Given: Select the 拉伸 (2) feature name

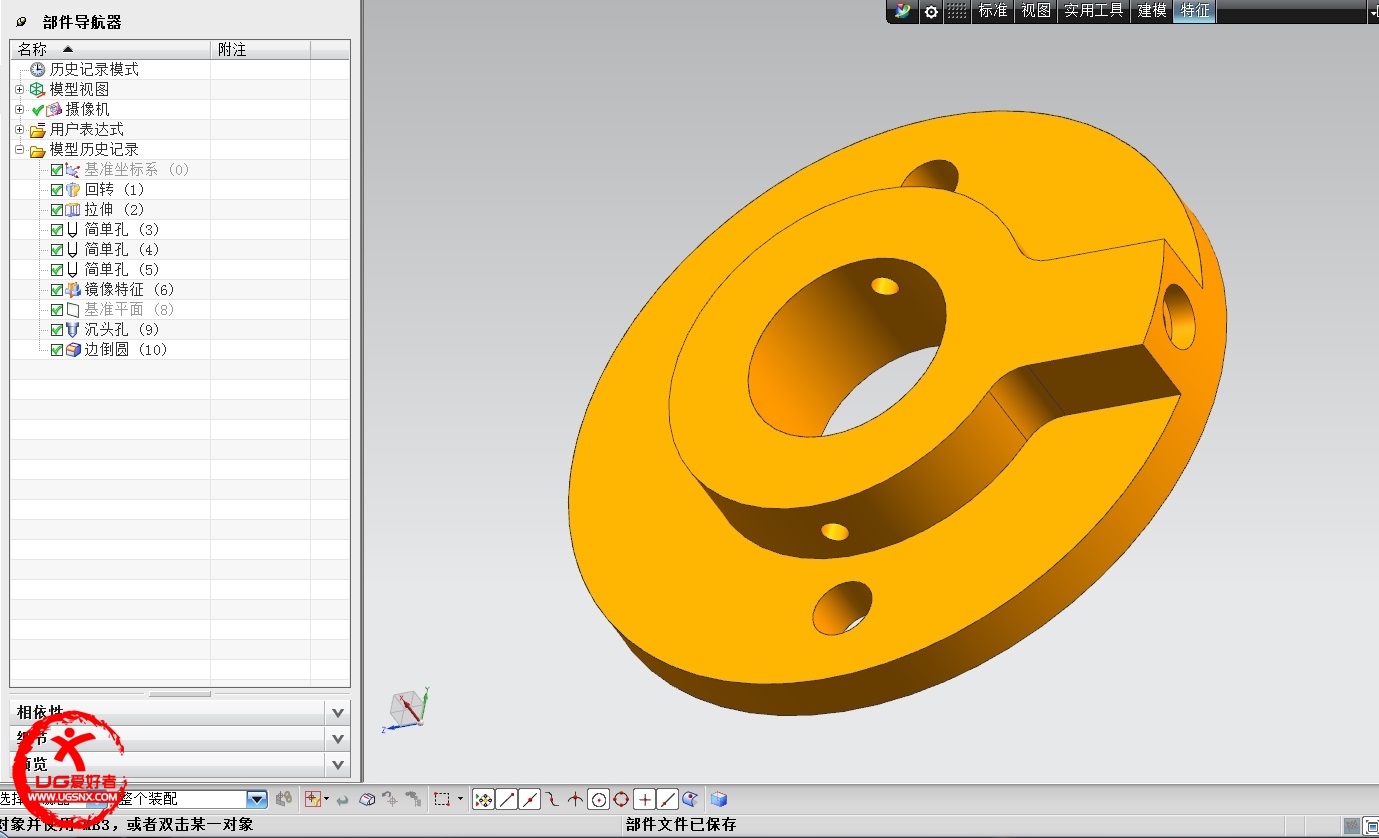Looking at the screenshot, I should (114, 209).
